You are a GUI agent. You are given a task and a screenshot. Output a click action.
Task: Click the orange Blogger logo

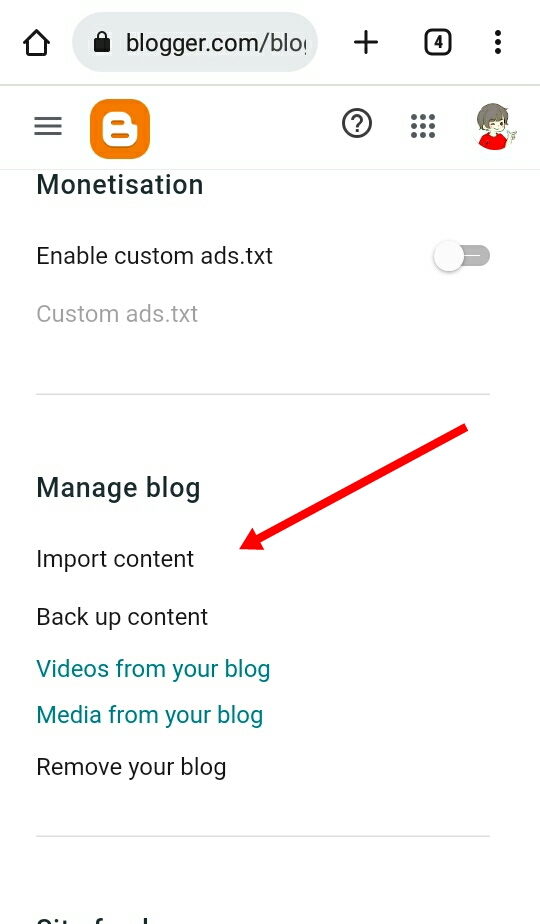coord(120,128)
